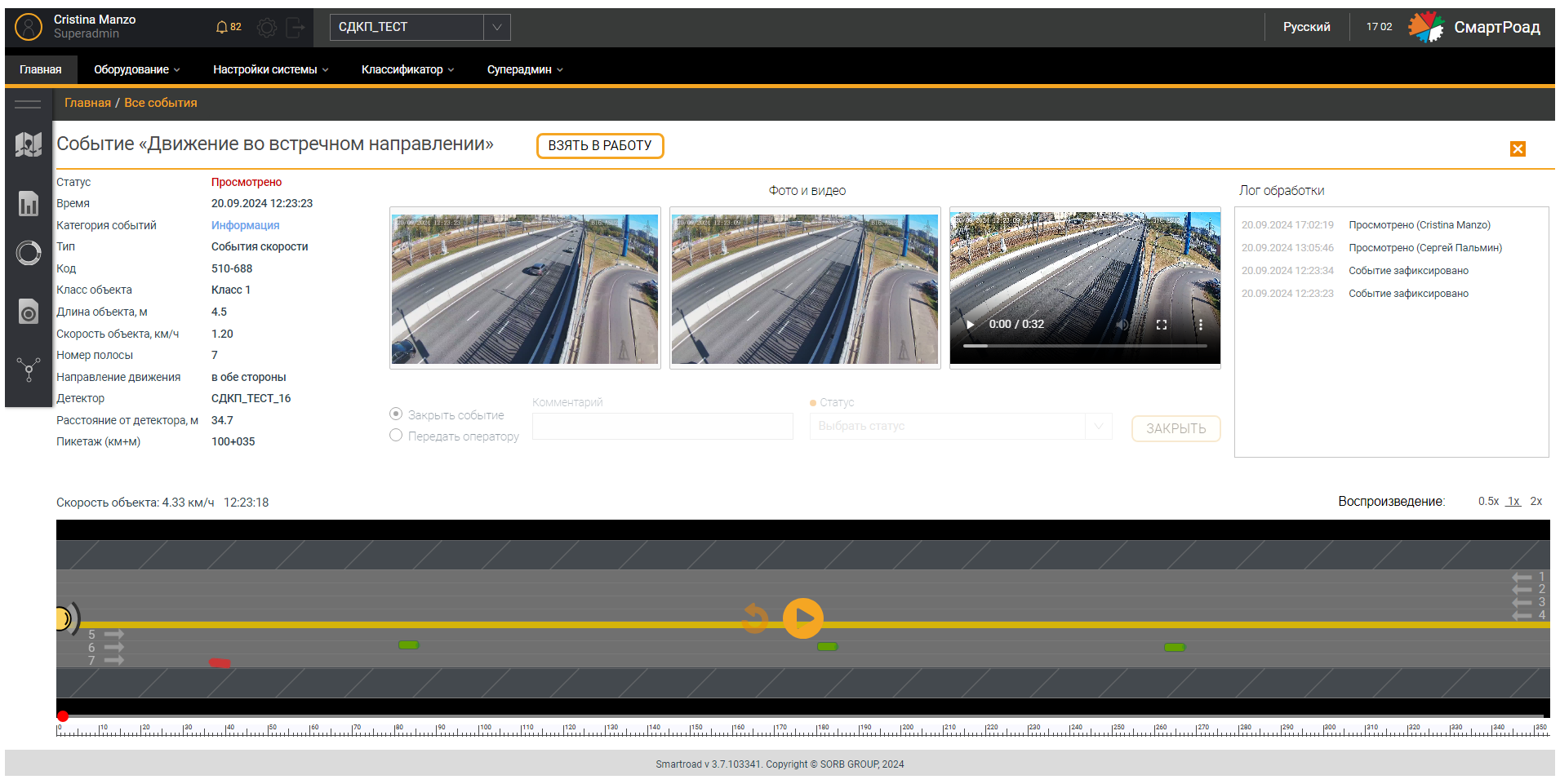The width and height of the screenshot is (1560, 784).
Task: Click the ЗАКРЫТЬ button
Action: (x=1176, y=428)
